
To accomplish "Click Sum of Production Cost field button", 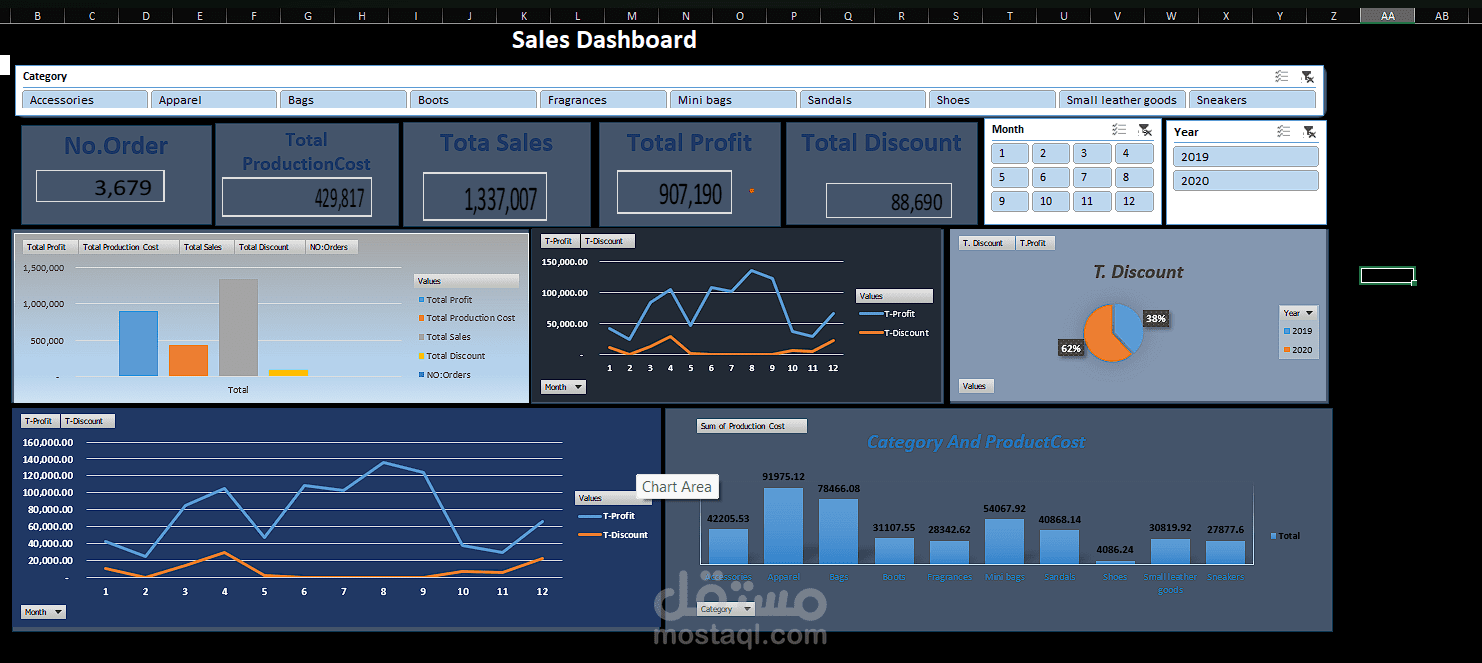I will [x=751, y=426].
